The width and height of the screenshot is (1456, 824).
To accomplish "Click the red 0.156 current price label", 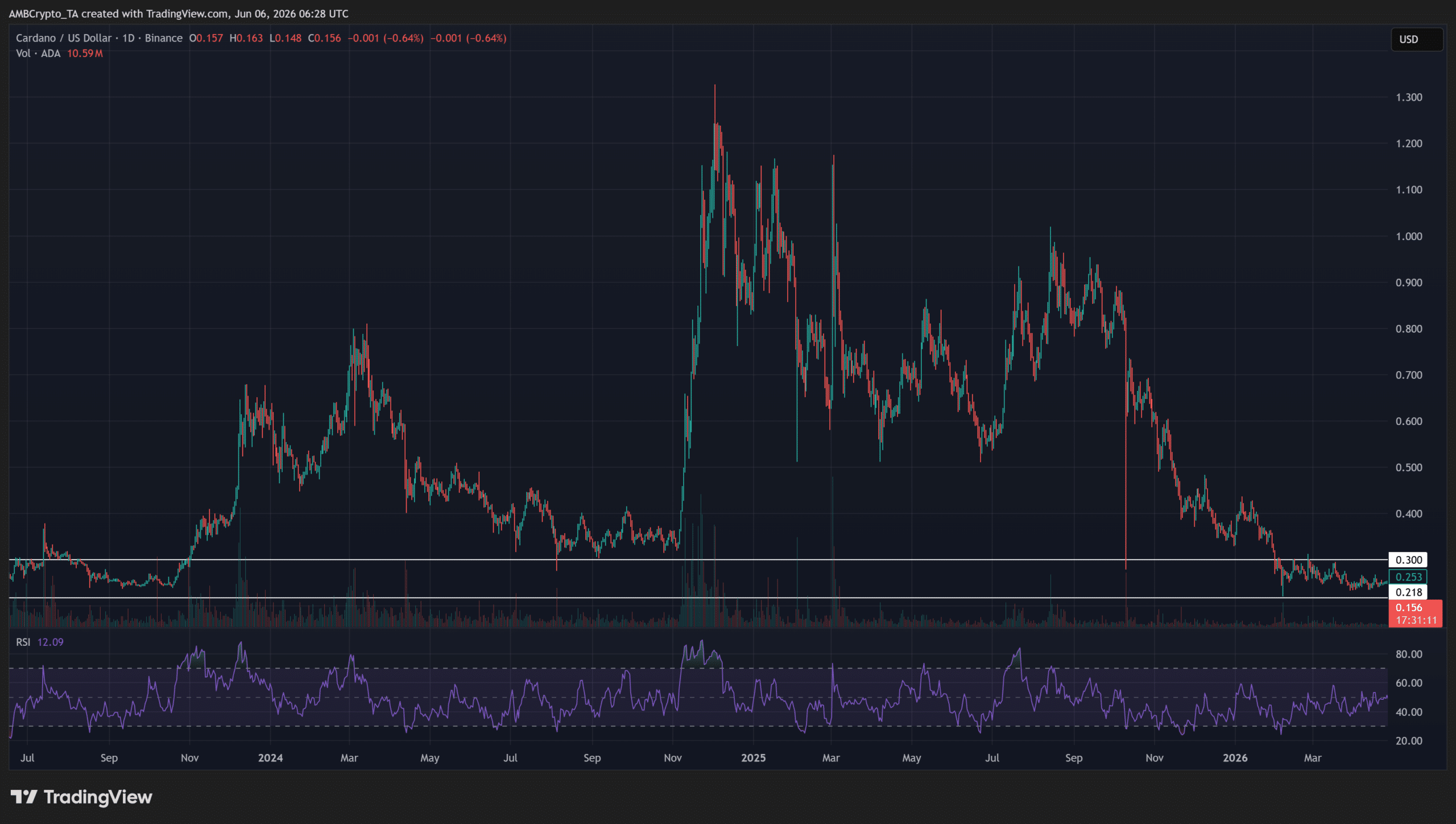I will (x=1408, y=607).
